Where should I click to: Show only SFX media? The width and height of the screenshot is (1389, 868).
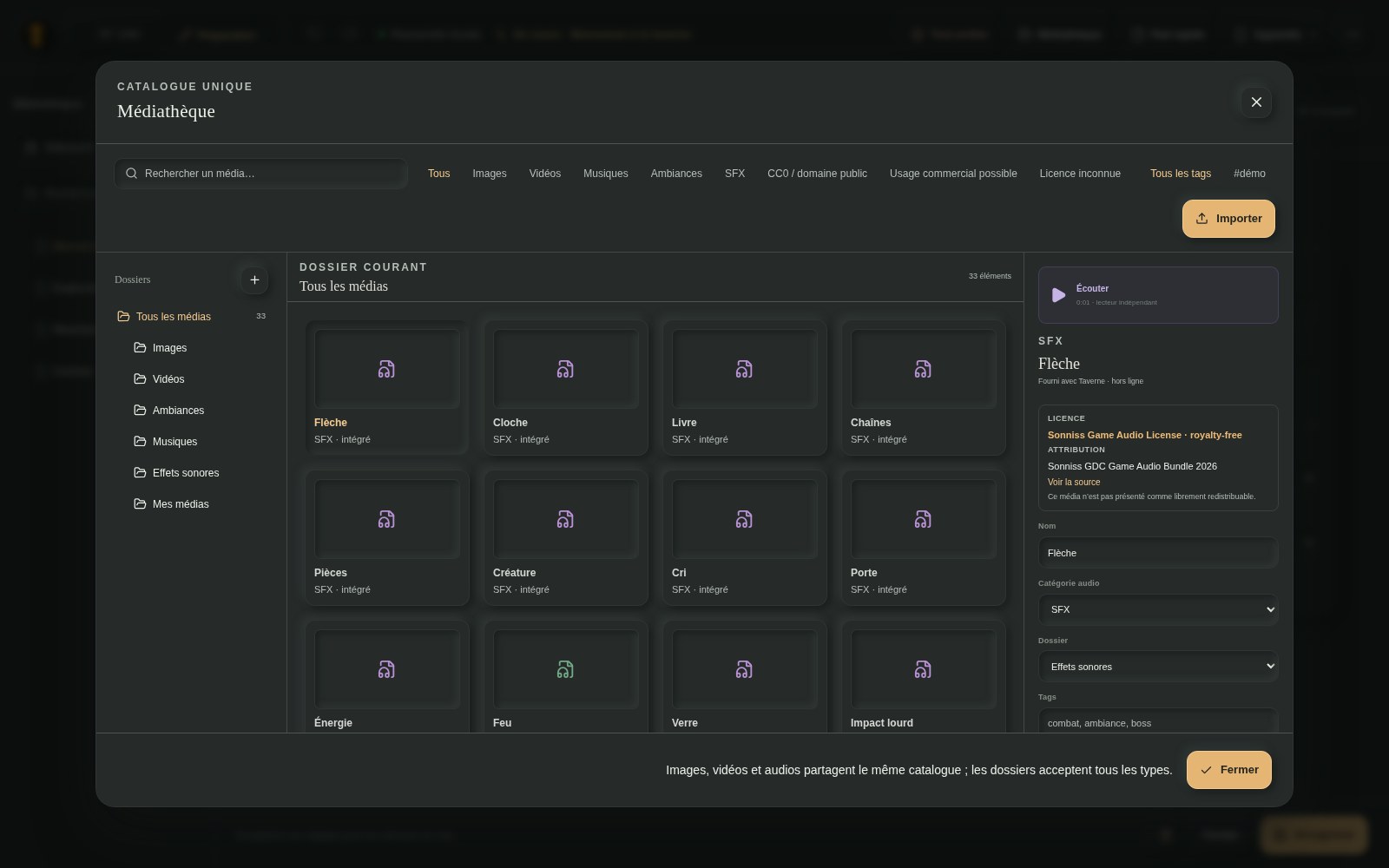(x=735, y=174)
